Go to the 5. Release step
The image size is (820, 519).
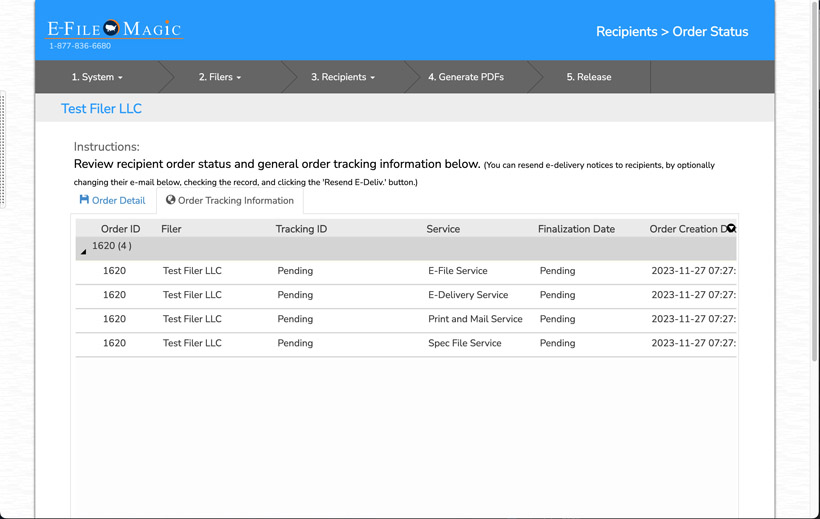(x=589, y=77)
